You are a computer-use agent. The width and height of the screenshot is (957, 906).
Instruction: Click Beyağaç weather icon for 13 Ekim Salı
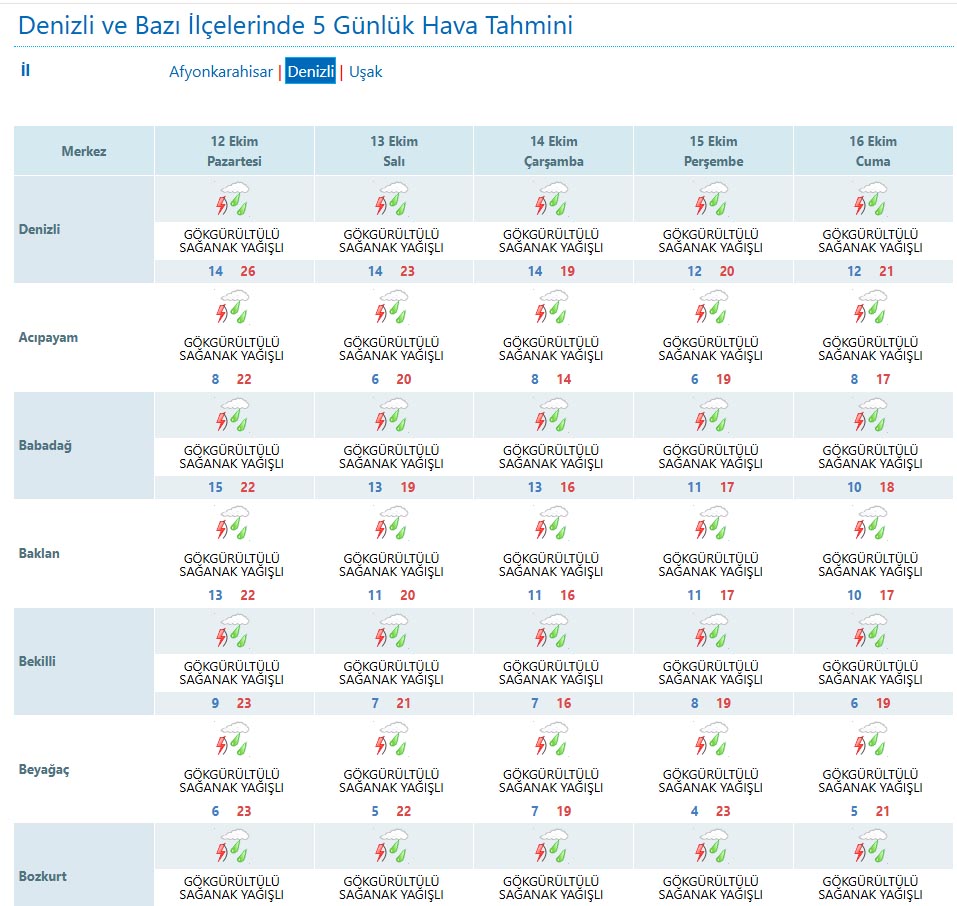coord(392,739)
